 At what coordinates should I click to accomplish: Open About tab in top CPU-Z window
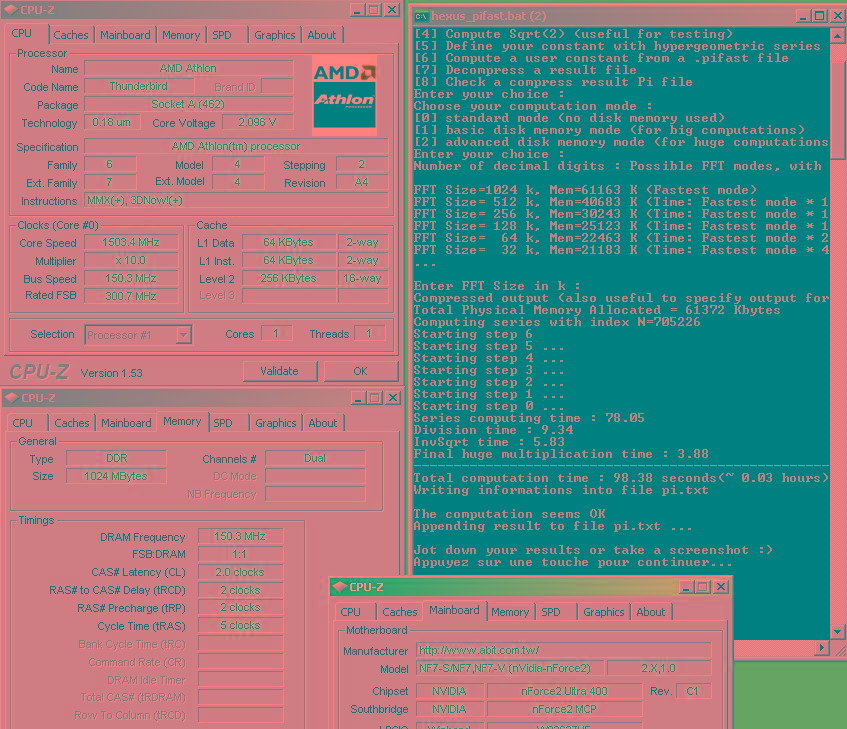click(x=322, y=35)
